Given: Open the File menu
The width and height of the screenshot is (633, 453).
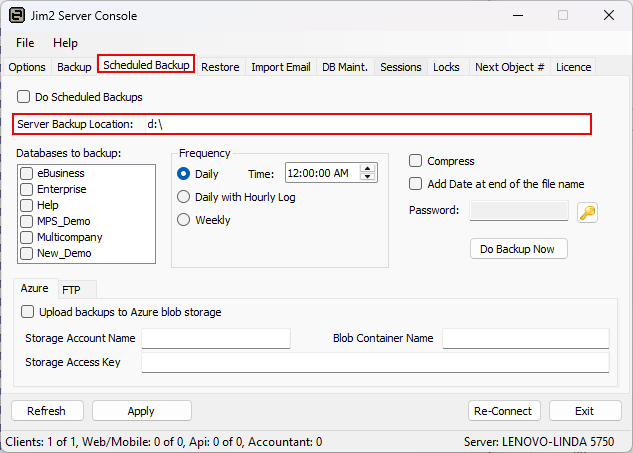Looking at the screenshot, I should [25, 43].
